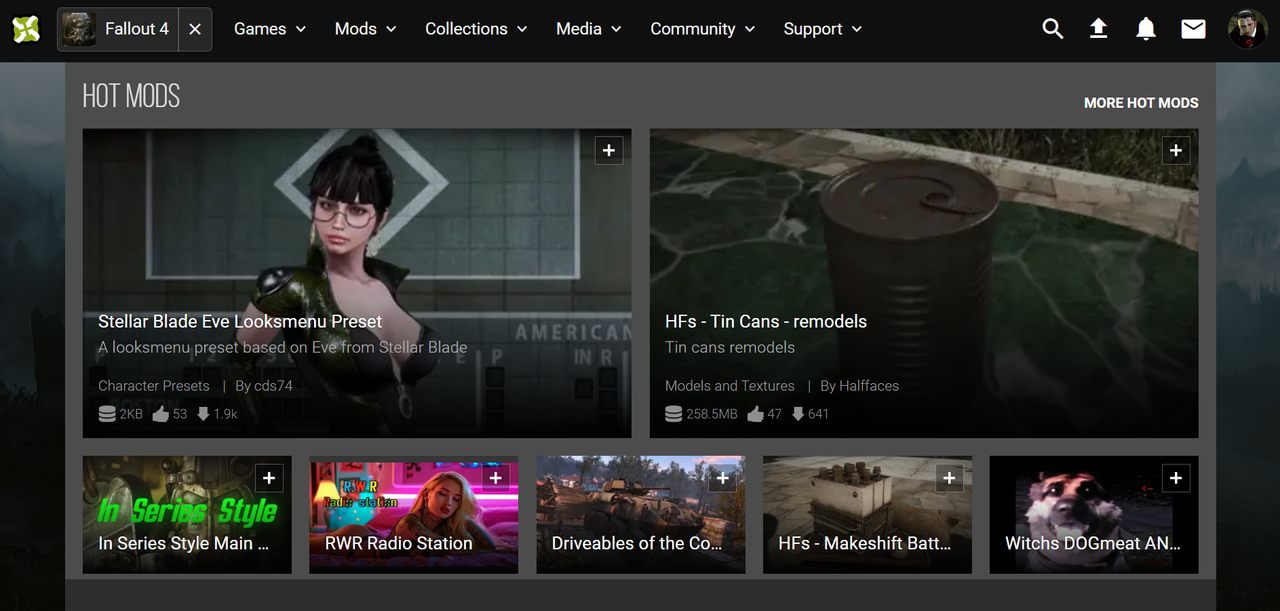Image resolution: width=1280 pixels, height=611 pixels.
Task: Expand the Media dropdown menu
Action: click(589, 29)
